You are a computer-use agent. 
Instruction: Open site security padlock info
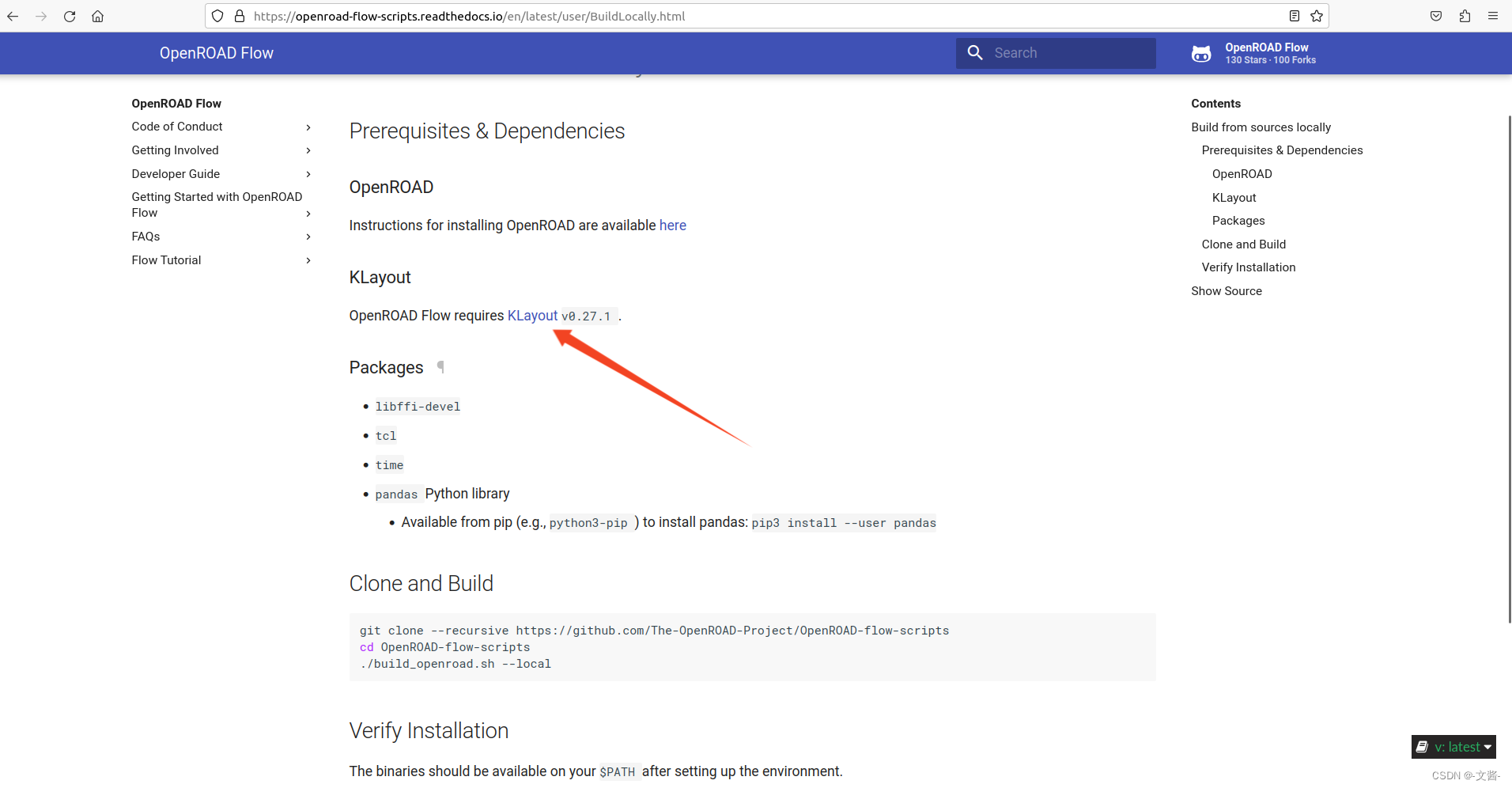240,16
